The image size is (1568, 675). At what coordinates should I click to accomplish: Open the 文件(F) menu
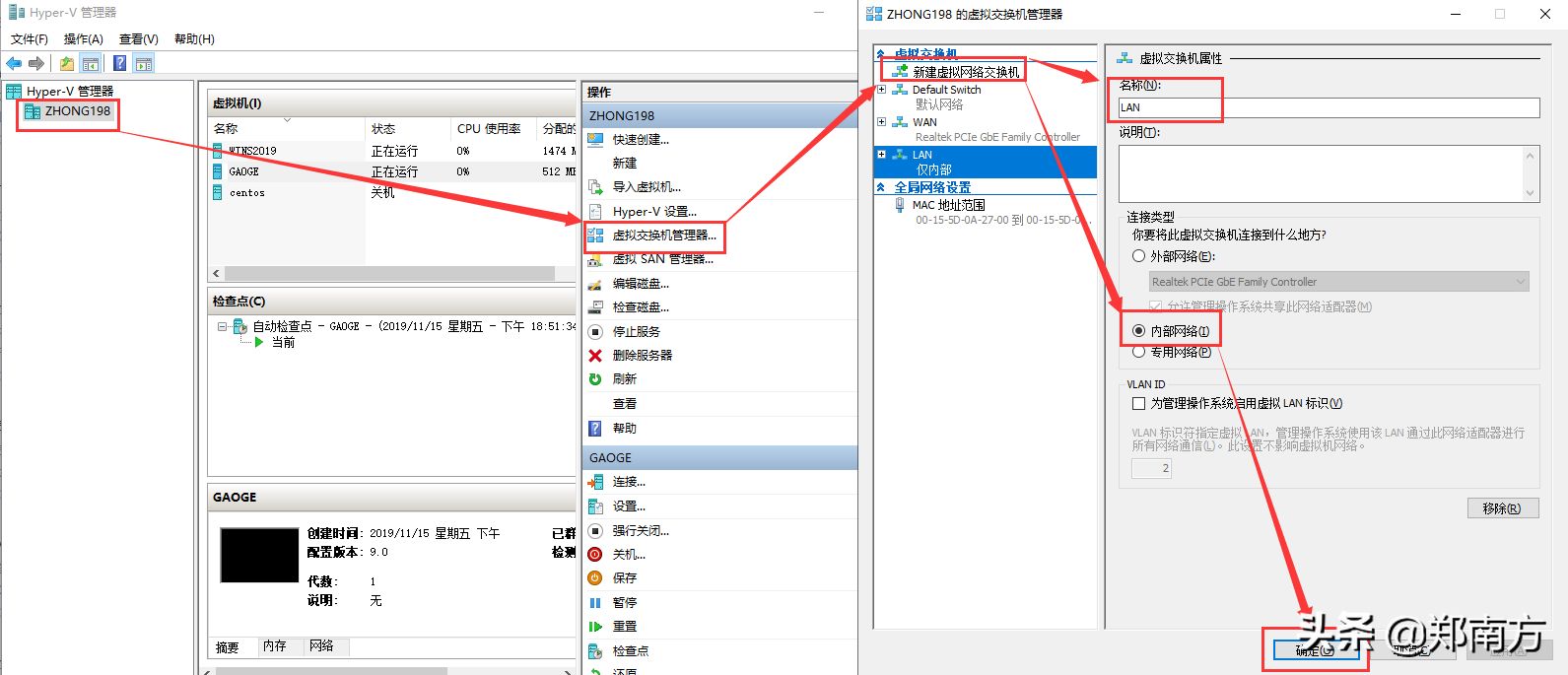coord(30,39)
